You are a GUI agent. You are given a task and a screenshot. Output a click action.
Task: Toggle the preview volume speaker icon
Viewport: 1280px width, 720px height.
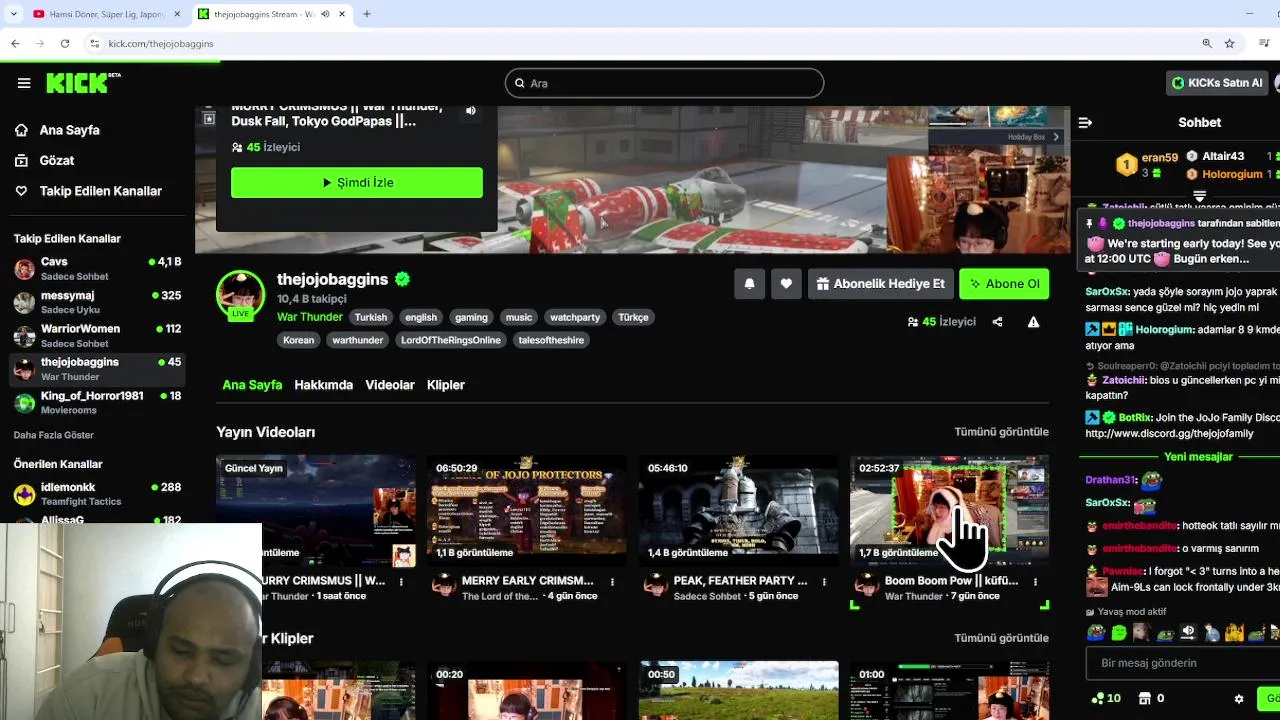point(471,111)
